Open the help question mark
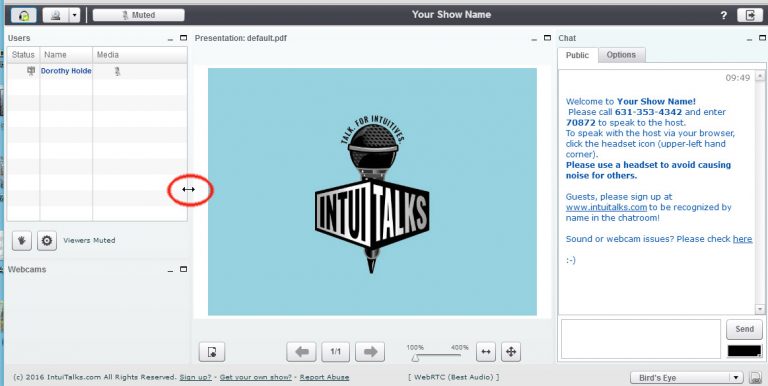 723,16
